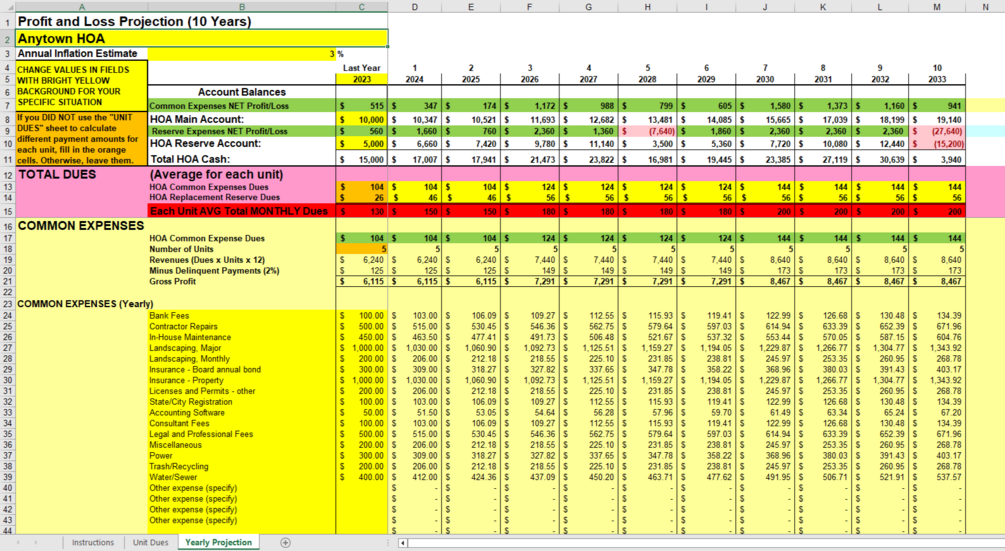Click the 'Account Balances' heading
Viewport: 1005px width, 551px height.
242,92
